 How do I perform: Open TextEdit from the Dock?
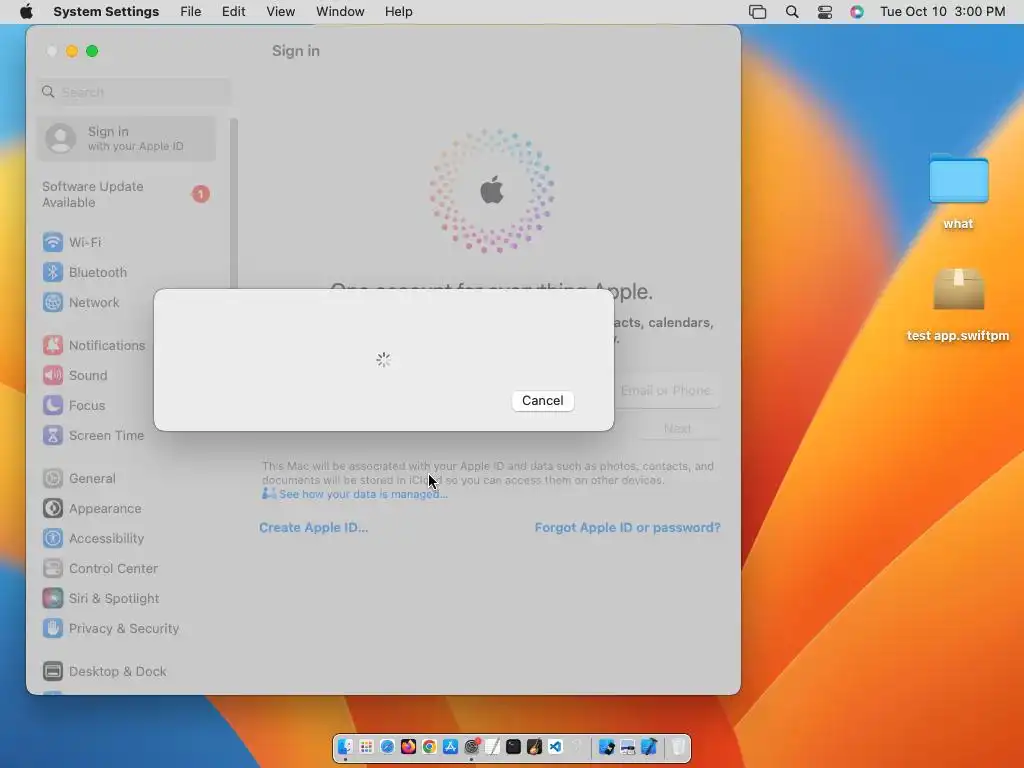[x=492, y=746]
